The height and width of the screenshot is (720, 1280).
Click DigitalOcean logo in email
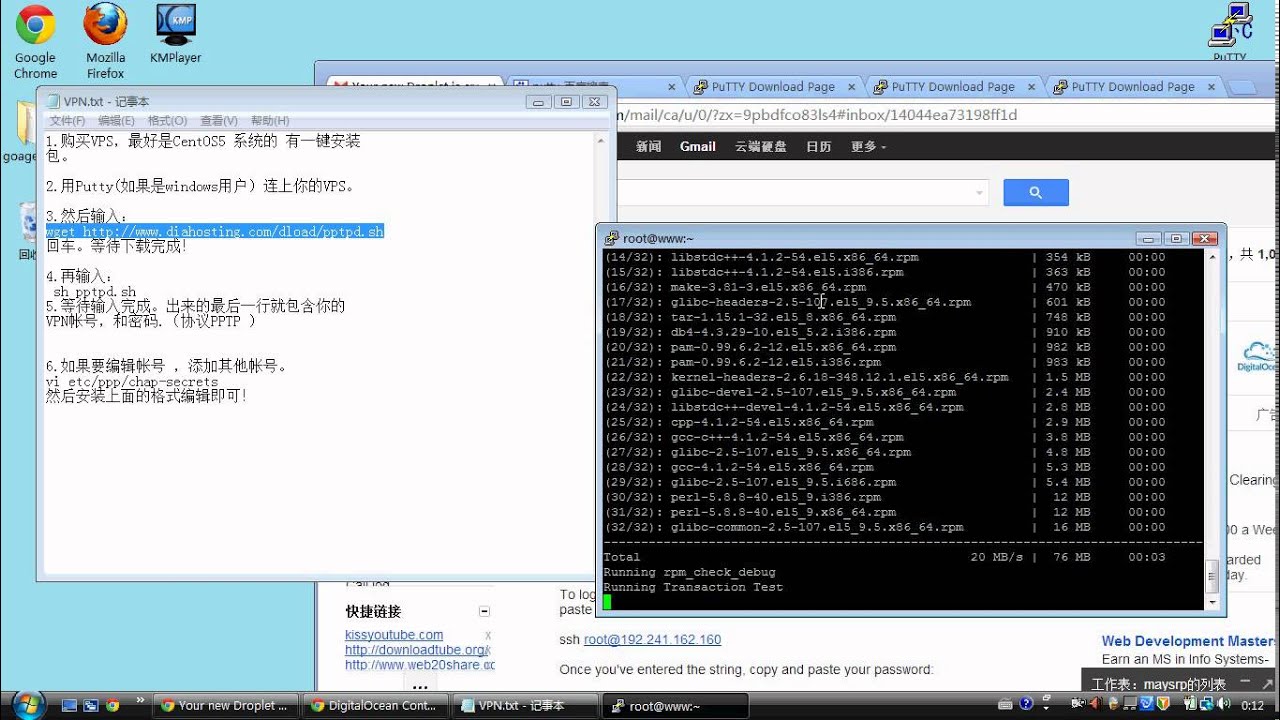pyautogui.click(x=1259, y=354)
